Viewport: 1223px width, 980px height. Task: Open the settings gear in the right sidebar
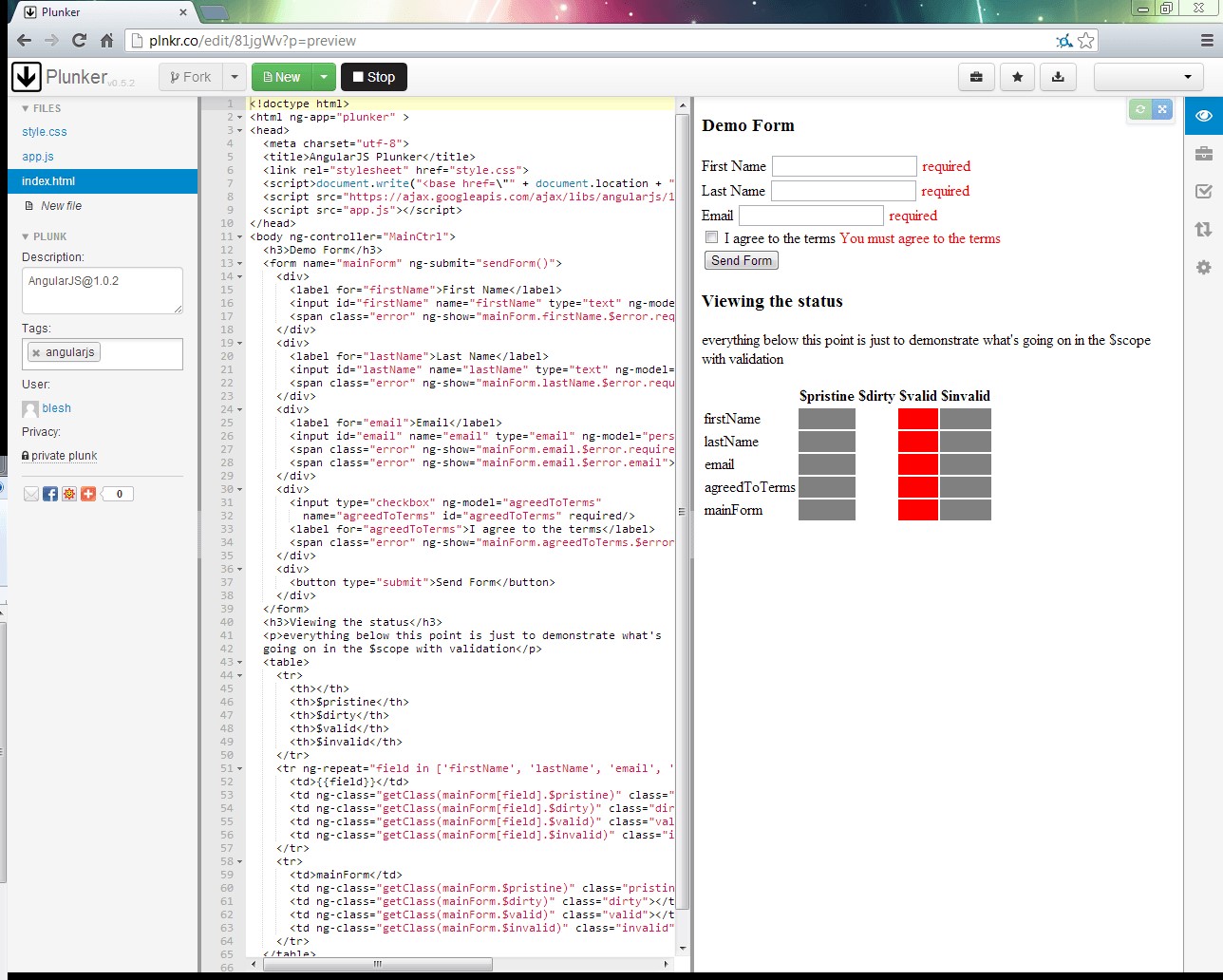click(1203, 268)
